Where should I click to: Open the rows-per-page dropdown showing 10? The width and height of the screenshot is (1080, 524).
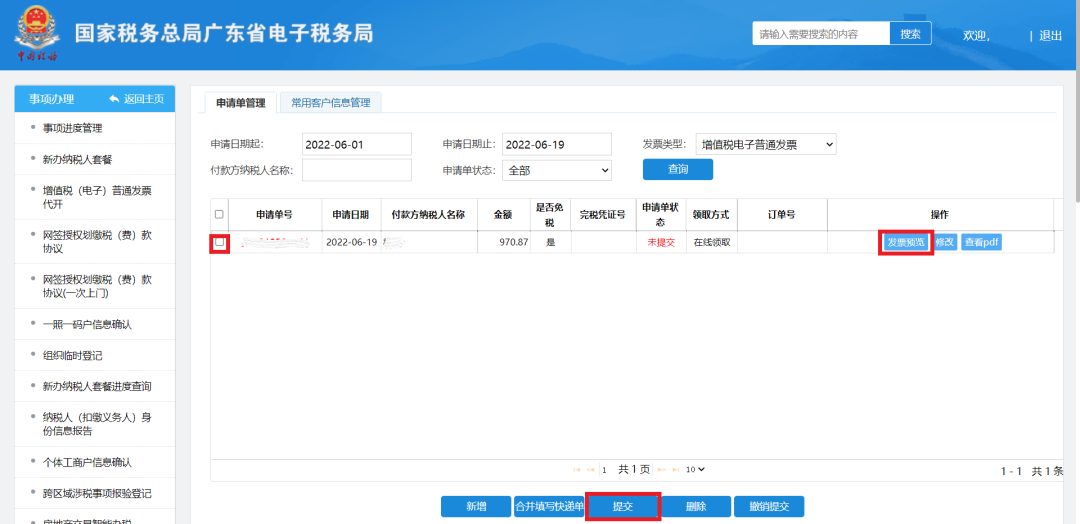point(696,470)
